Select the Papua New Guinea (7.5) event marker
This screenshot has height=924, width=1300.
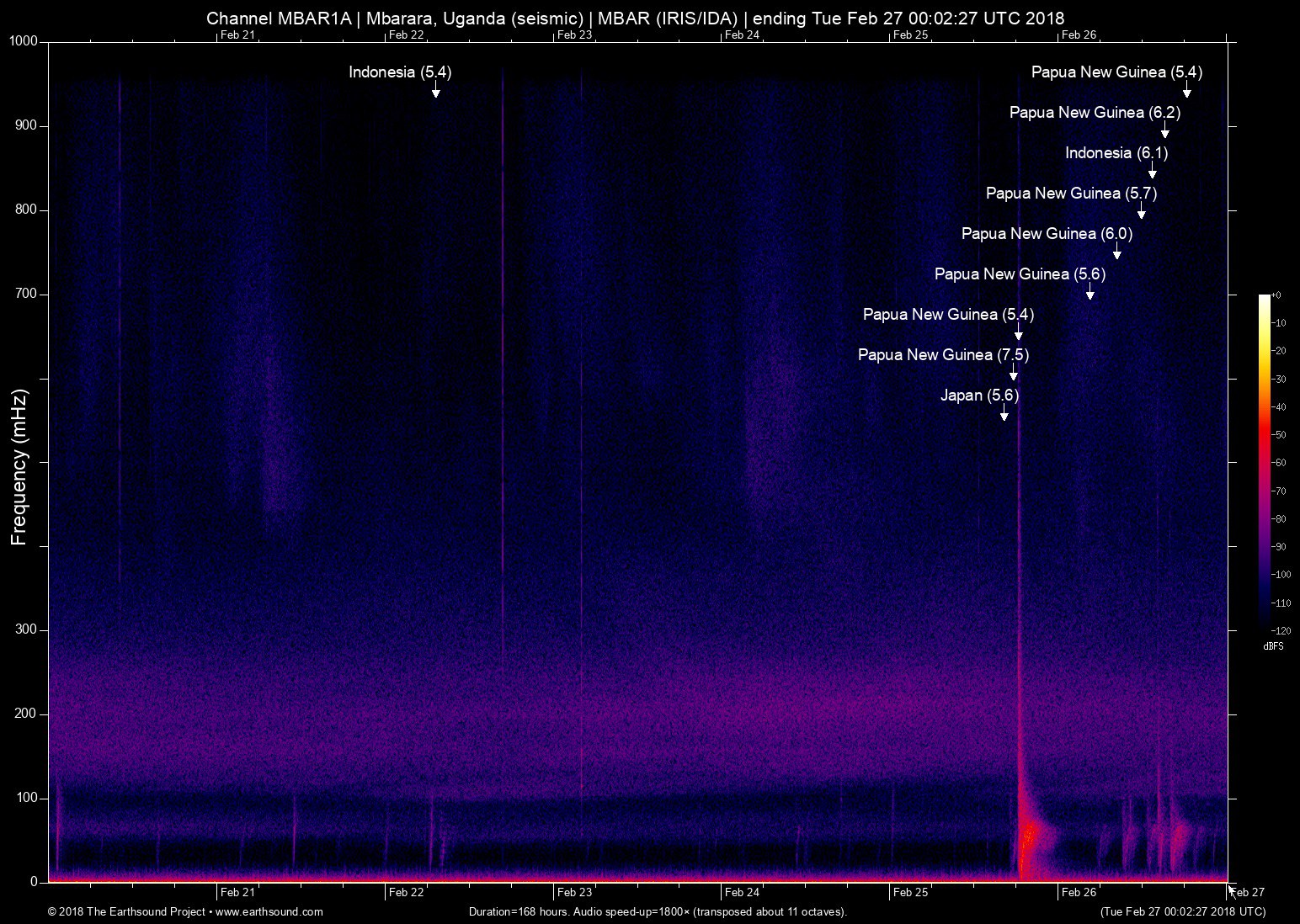pyautogui.click(x=942, y=355)
